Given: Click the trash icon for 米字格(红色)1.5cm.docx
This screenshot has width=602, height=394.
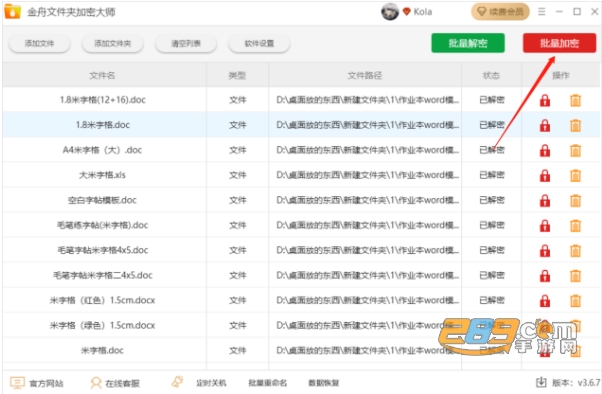Looking at the screenshot, I should click(575, 301).
